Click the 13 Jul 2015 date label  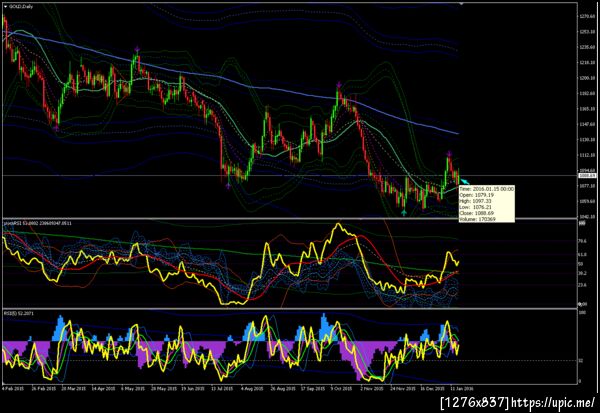(221, 388)
